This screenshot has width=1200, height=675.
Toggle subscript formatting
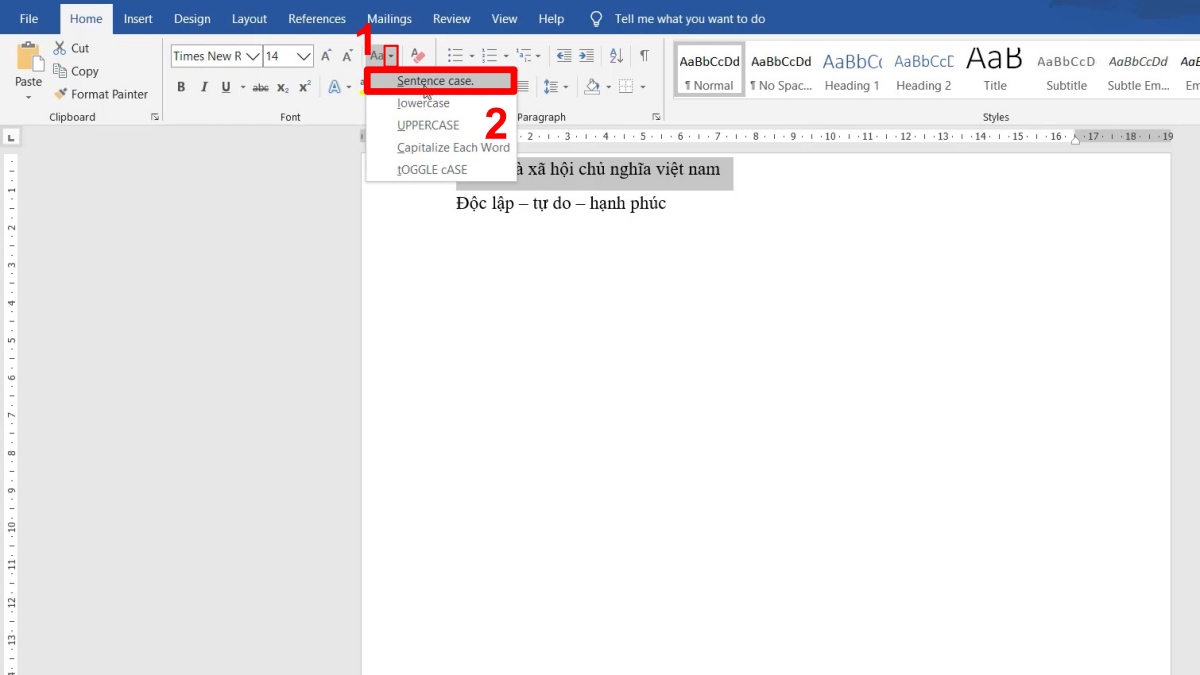point(283,87)
